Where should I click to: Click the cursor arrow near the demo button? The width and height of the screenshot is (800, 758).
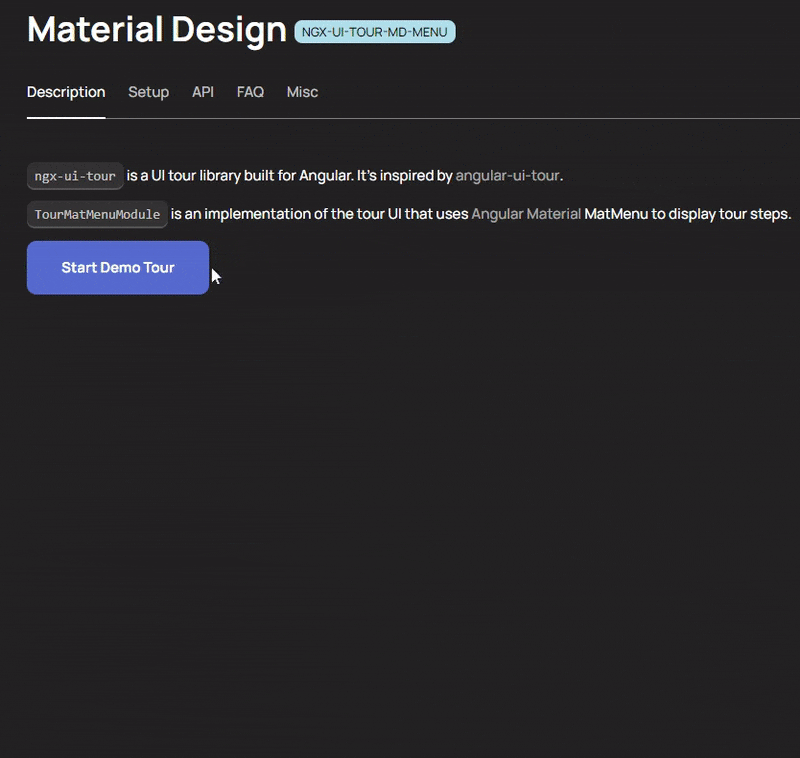(x=214, y=274)
